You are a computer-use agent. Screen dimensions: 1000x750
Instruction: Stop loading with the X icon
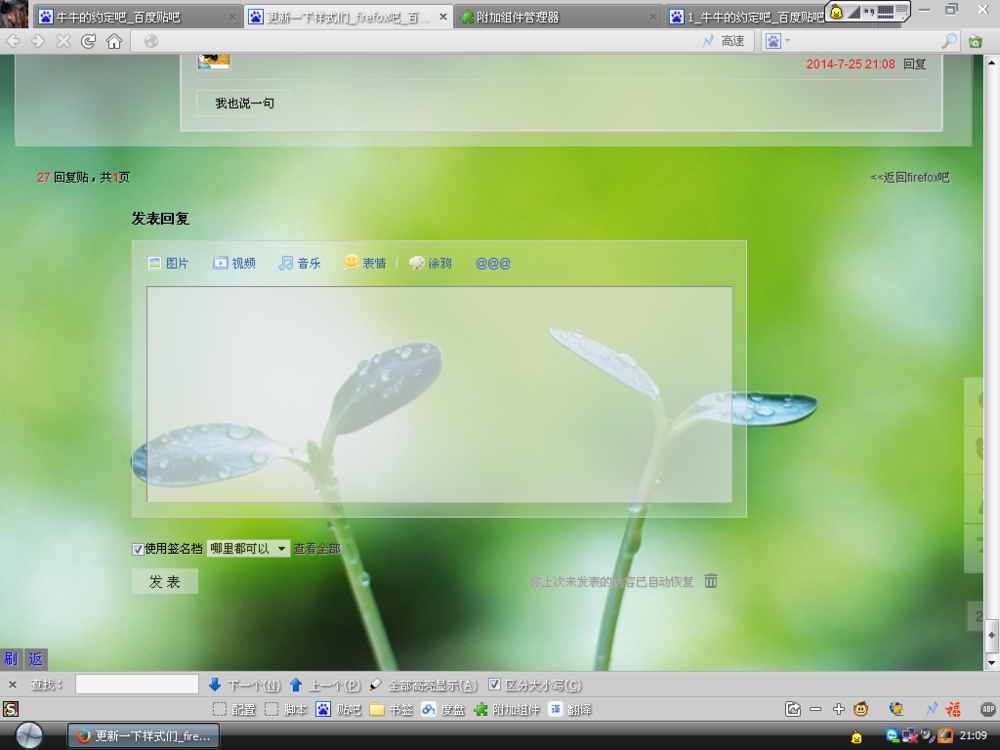tap(62, 41)
